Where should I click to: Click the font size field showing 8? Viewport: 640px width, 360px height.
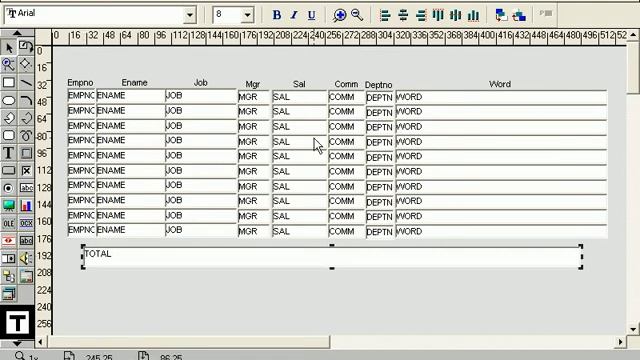(227, 15)
